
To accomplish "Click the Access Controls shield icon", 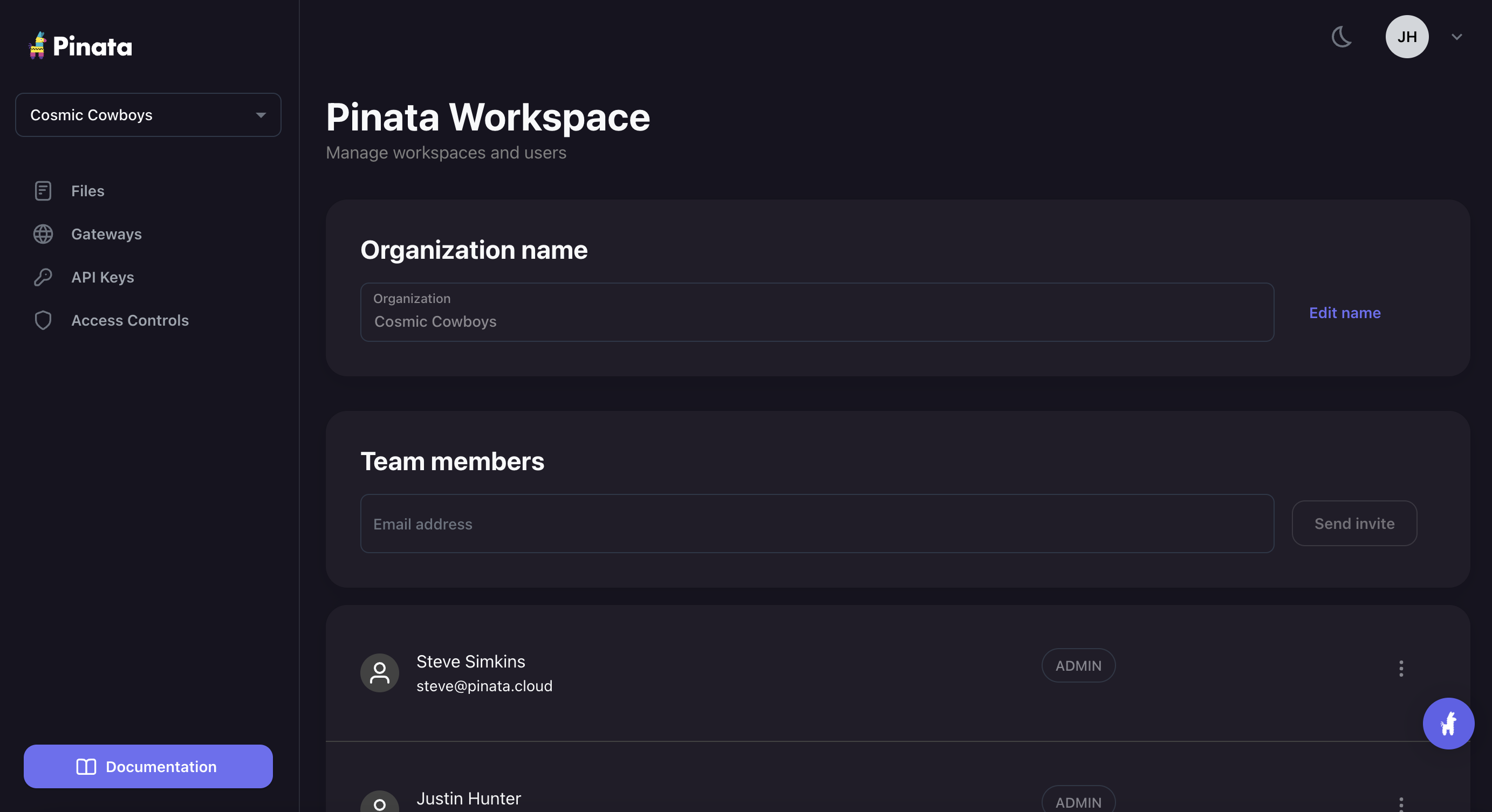I will click(43, 321).
